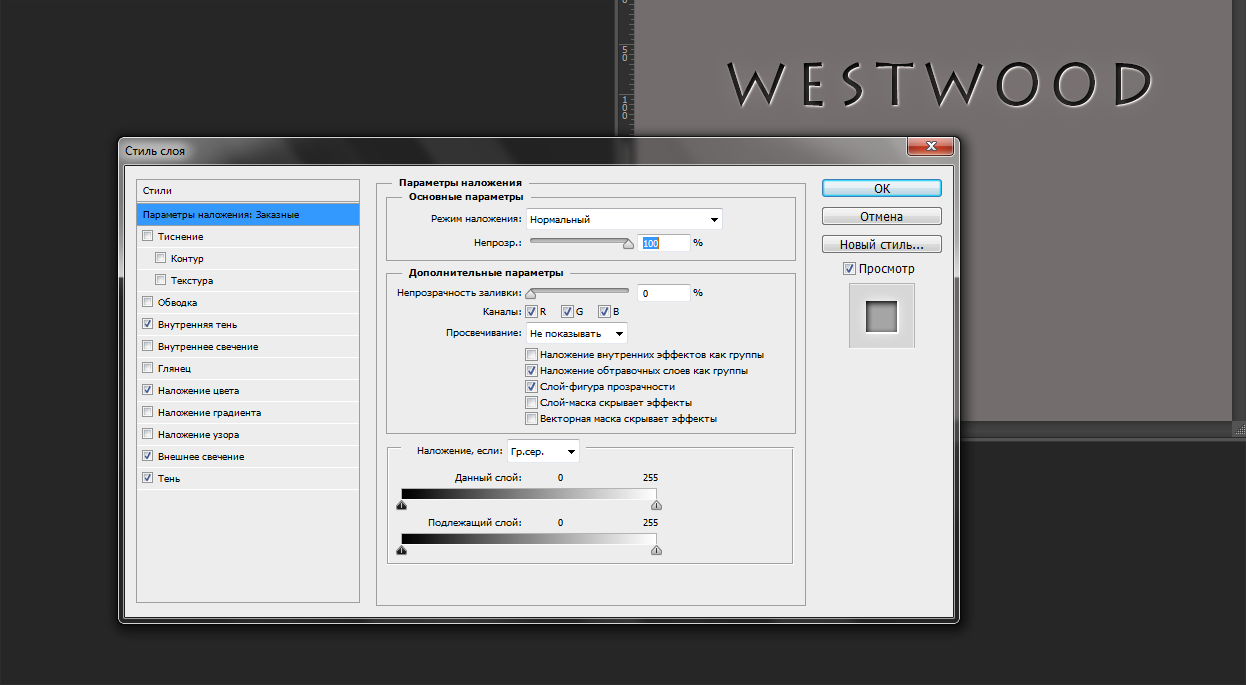Toggle the Просмотр preview checkbox
This screenshot has height=685, width=1246.
pyautogui.click(x=849, y=269)
